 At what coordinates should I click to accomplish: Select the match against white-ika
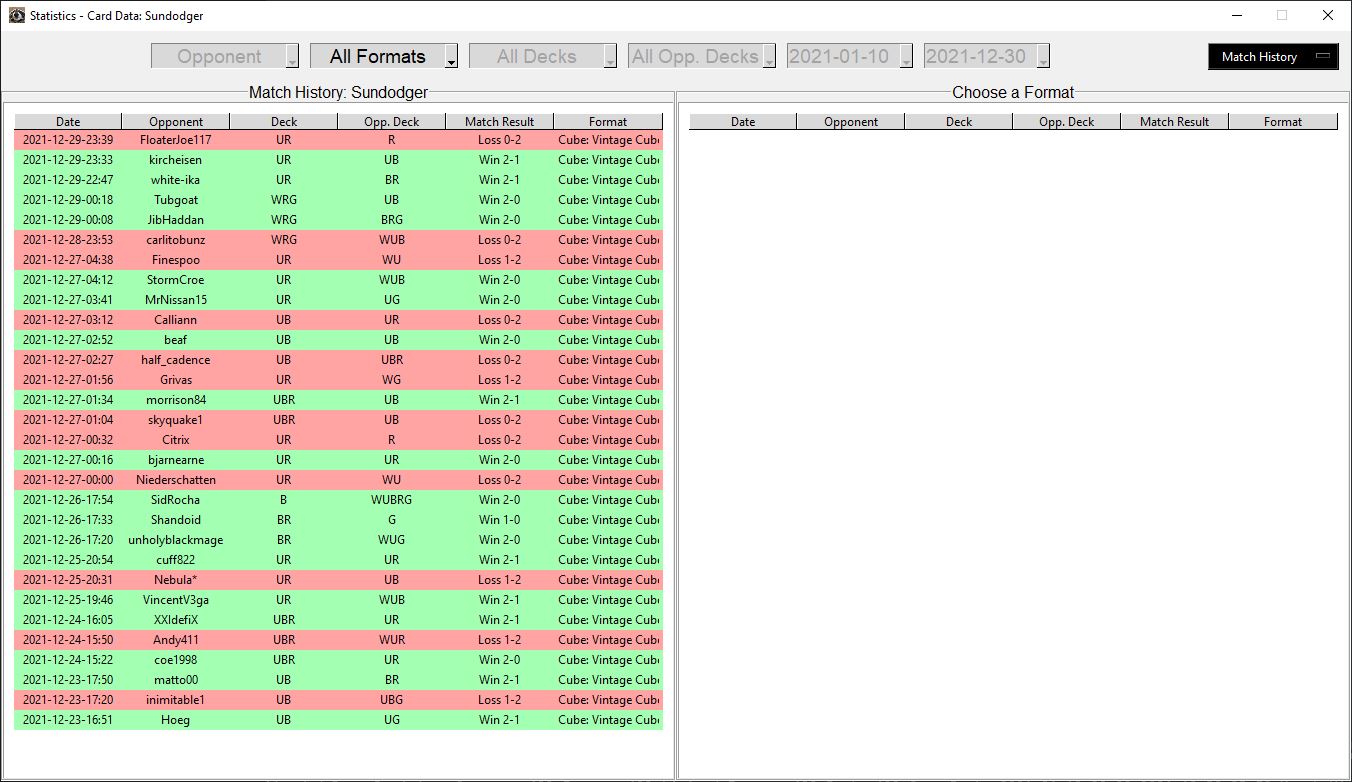tap(338, 180)
